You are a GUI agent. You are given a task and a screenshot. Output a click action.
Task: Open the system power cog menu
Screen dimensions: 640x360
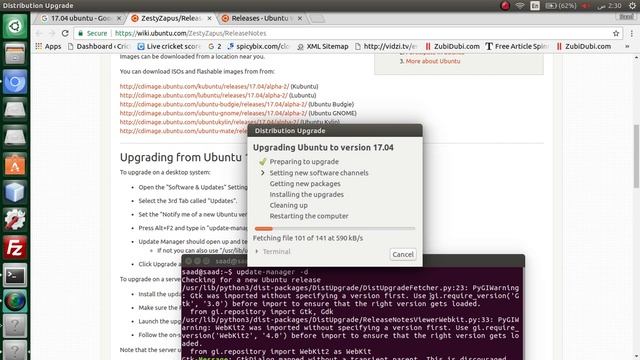pyautogui.click(x=632, y=6)
